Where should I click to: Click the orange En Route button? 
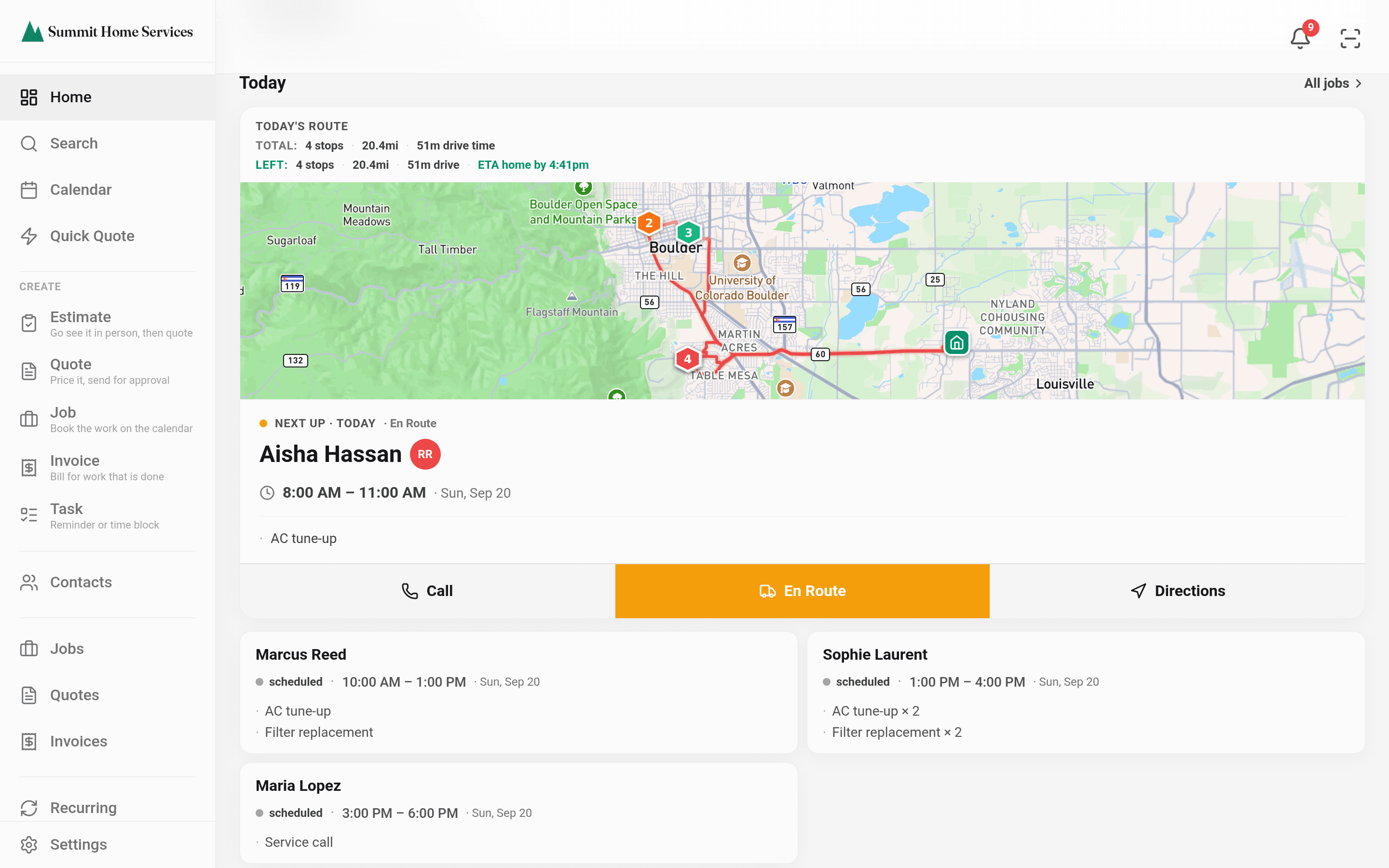802,591
